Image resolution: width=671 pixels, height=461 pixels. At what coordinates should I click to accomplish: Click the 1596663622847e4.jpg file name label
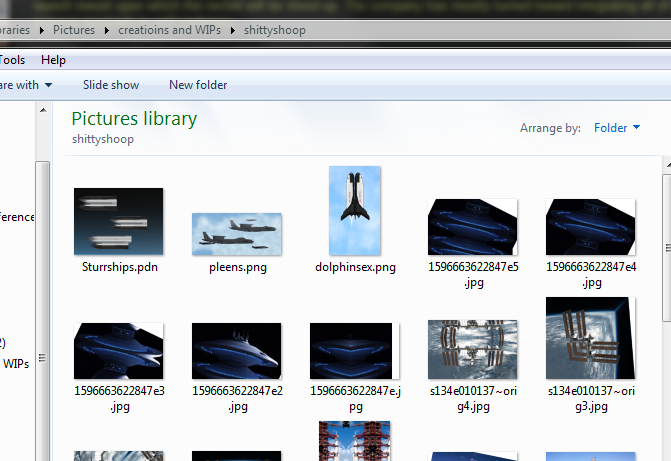pyautogui.click(x=591, y=275)
